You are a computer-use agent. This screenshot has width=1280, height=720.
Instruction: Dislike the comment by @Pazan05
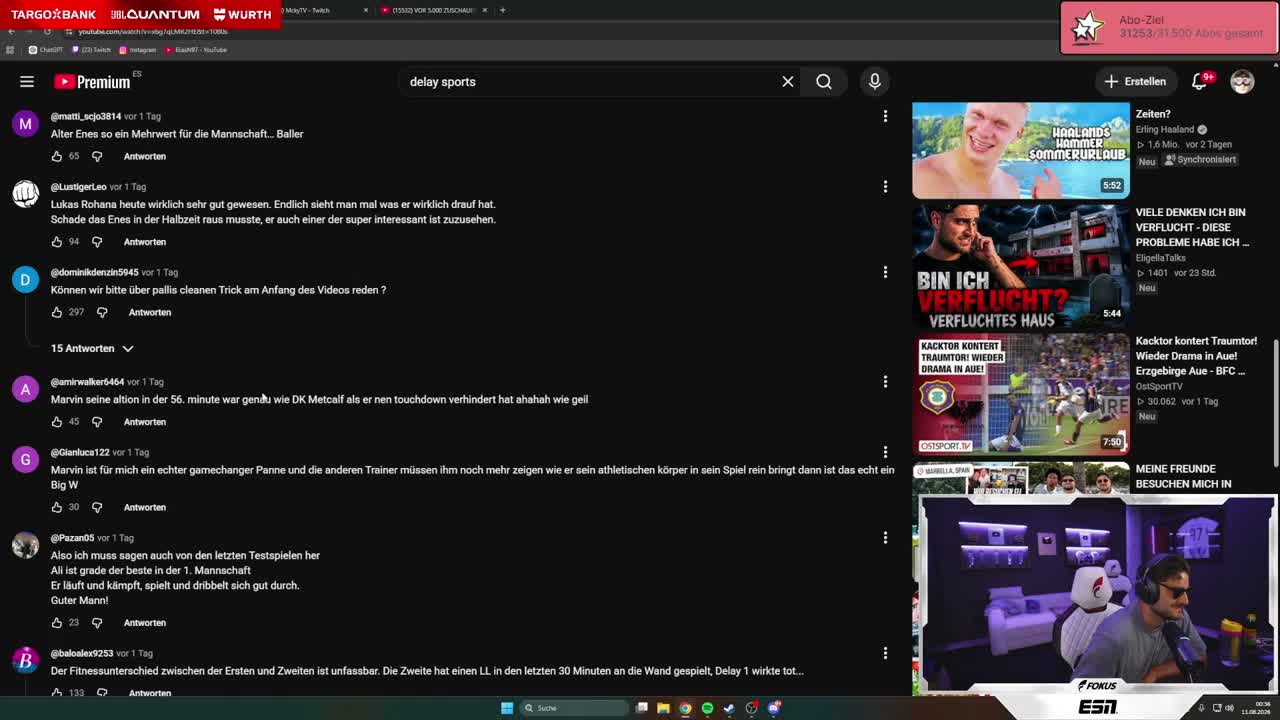(97, 622)
